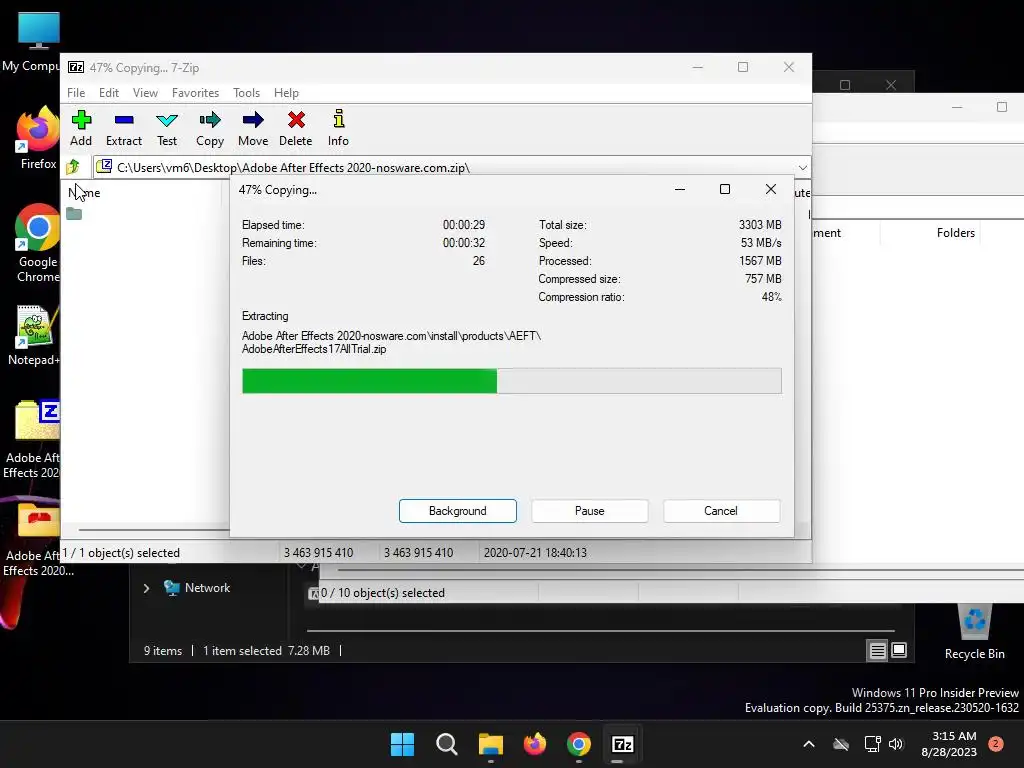The width and height of the screenshot is (1024, 768).
Task: Open the Edit menu
Action: pyautogui.click(x=108, y=93)
